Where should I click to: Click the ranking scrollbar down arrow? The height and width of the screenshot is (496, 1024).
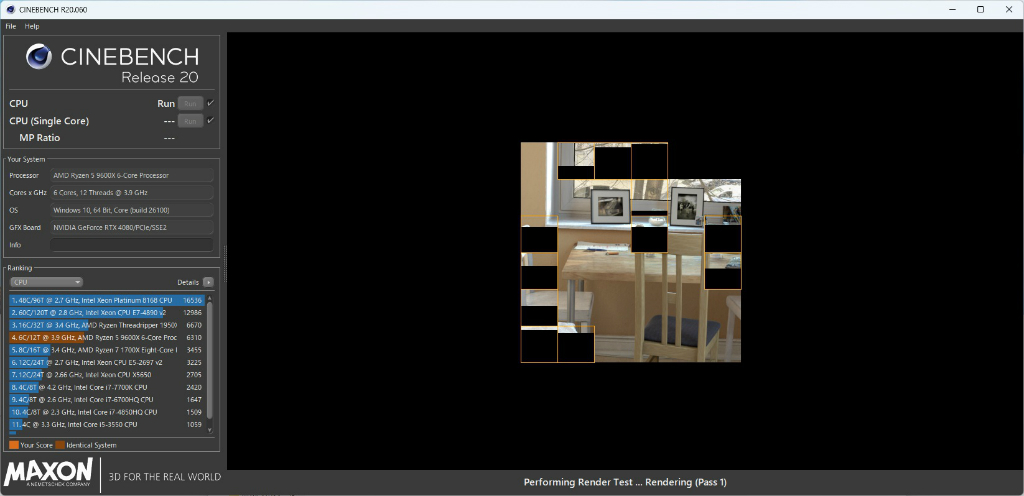210,430
